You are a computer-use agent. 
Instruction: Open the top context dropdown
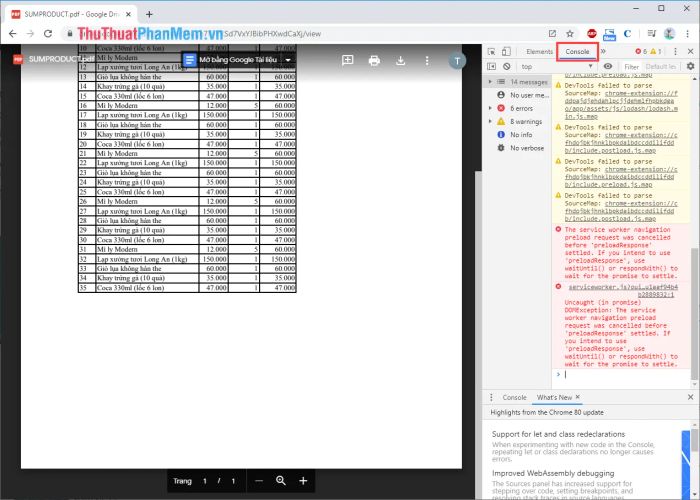(557, 66)
